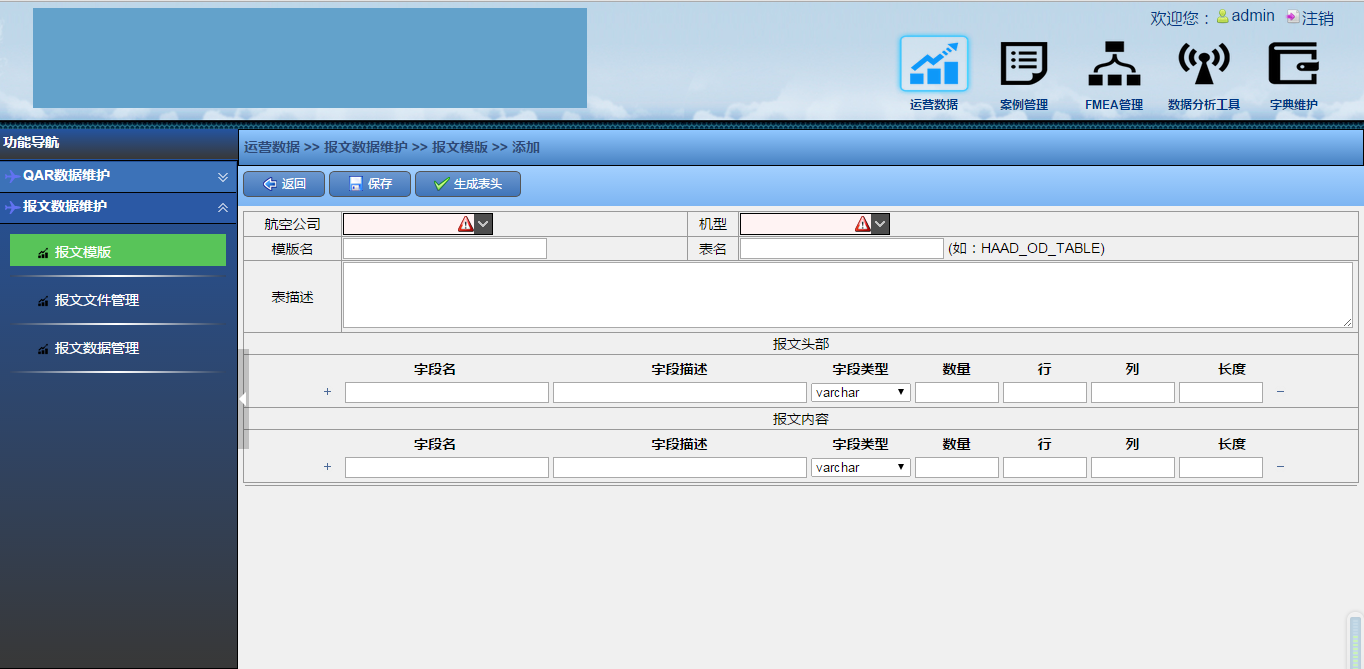The image size is (1364, 669).
Task: Open the 数据分析工具 antenna icon
Action: 1204,64
